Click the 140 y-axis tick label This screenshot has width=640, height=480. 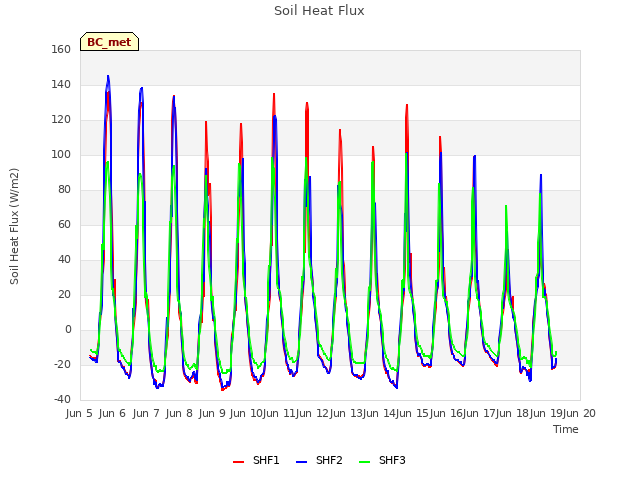(61, 84)
